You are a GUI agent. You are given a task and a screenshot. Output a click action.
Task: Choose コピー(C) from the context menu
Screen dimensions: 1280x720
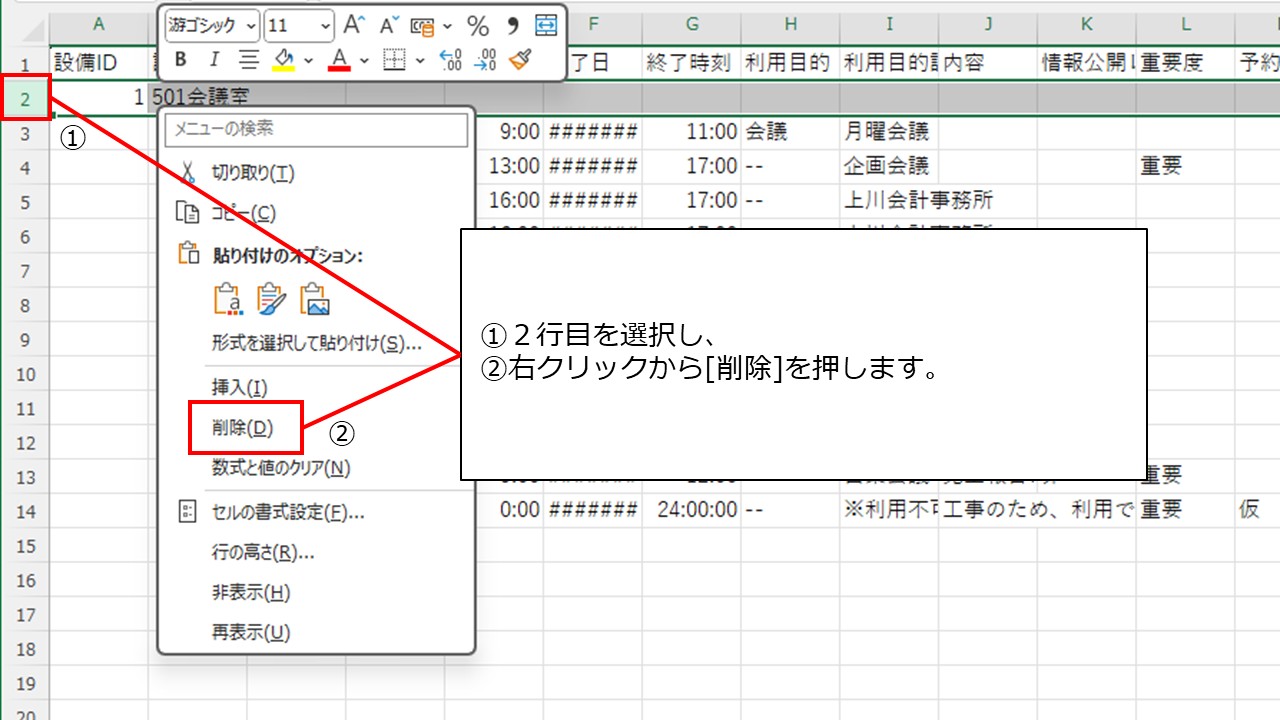click(x=316, y=213)
